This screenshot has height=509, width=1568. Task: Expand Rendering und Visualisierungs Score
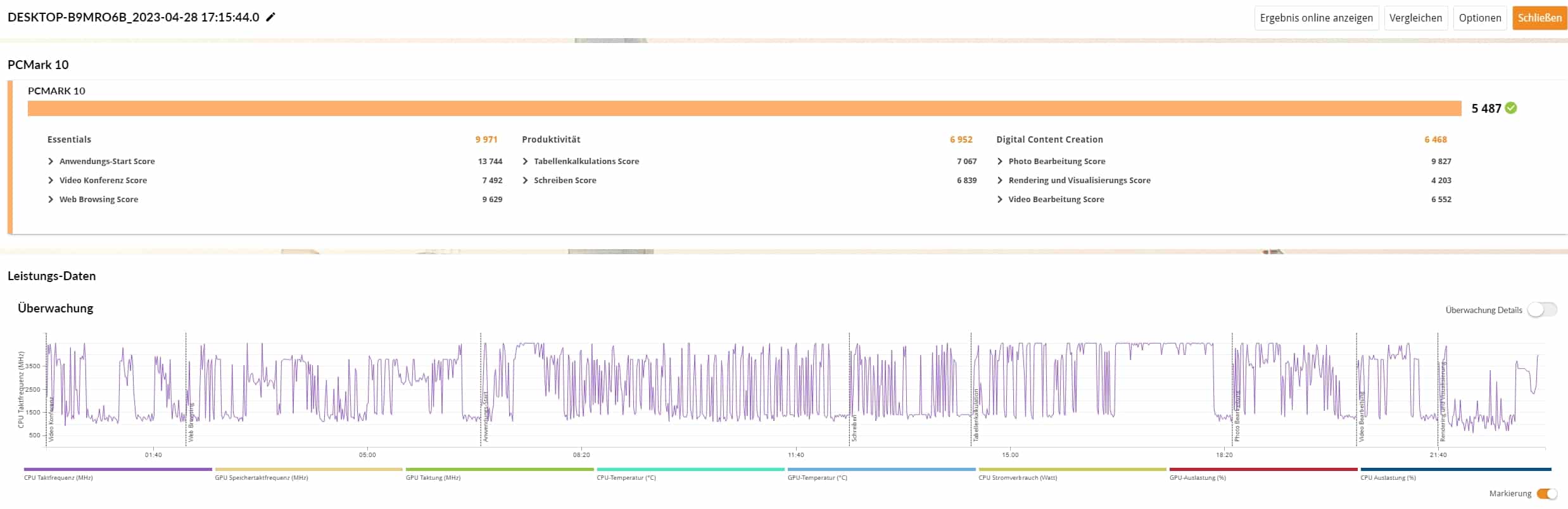1000,181
